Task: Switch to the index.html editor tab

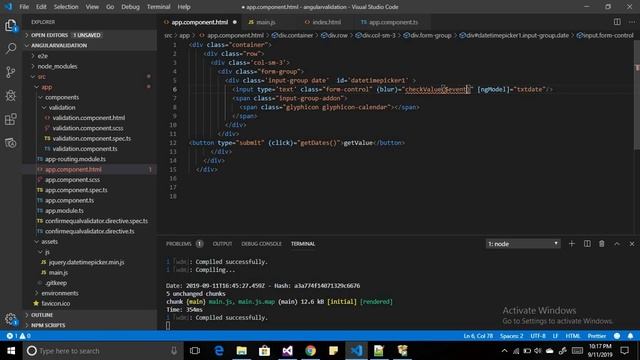Action: 327,22
